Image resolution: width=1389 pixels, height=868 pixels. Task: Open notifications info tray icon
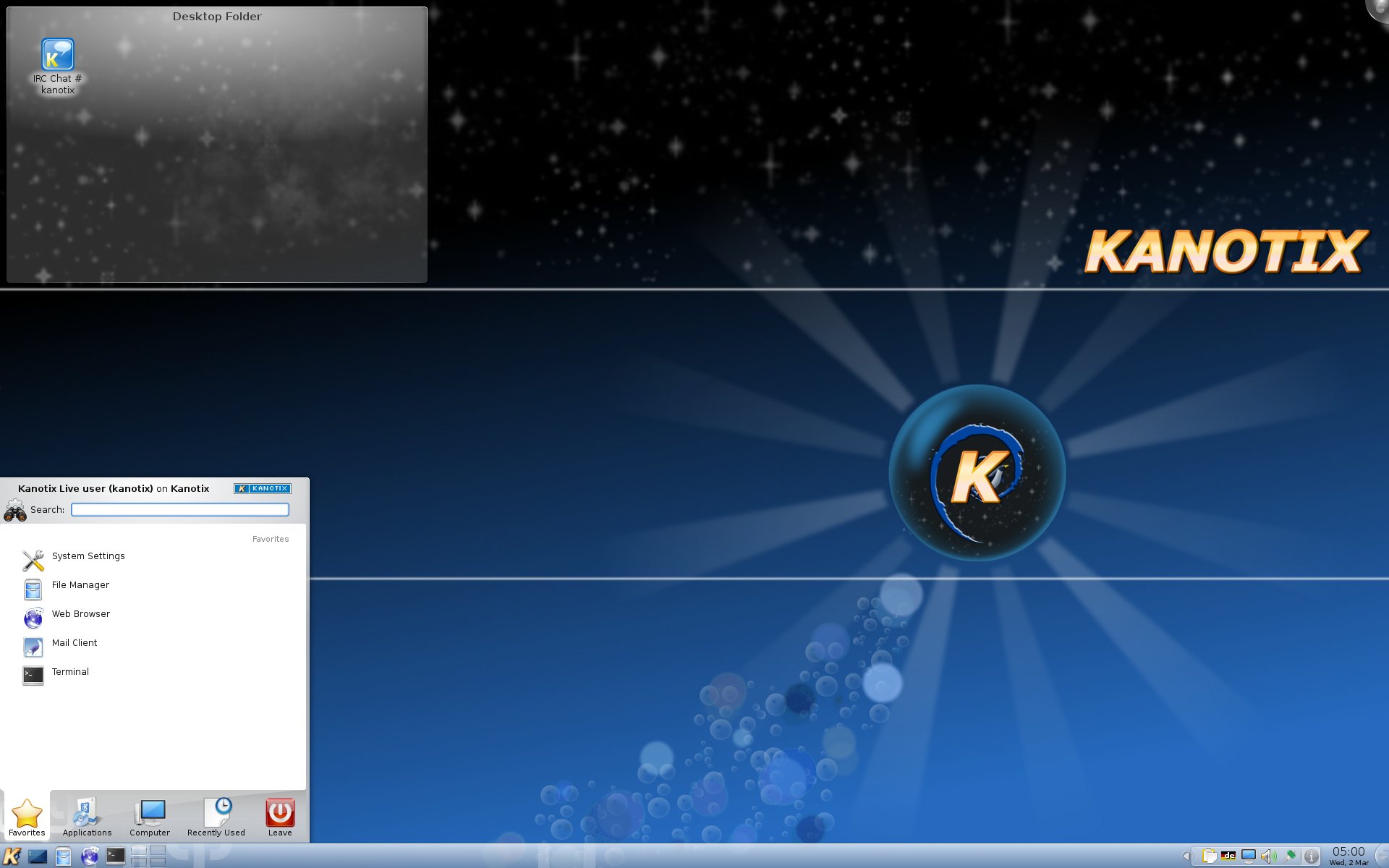(x=1311, y=856)
